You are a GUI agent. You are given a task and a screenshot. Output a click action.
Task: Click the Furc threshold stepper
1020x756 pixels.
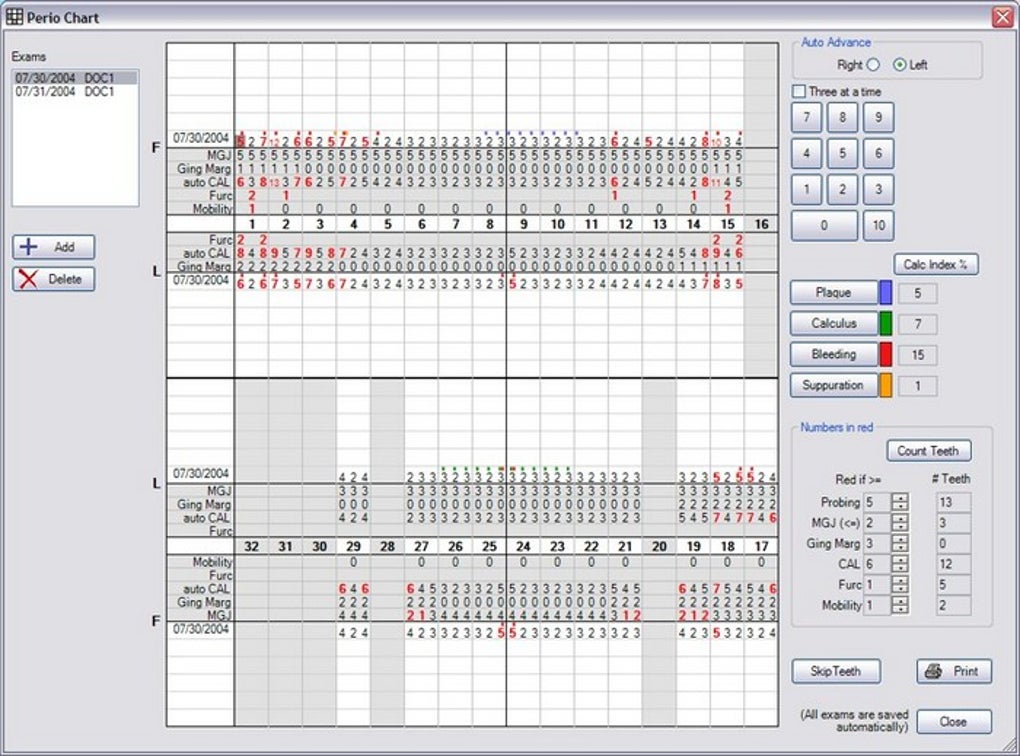(x=900, y=585)
